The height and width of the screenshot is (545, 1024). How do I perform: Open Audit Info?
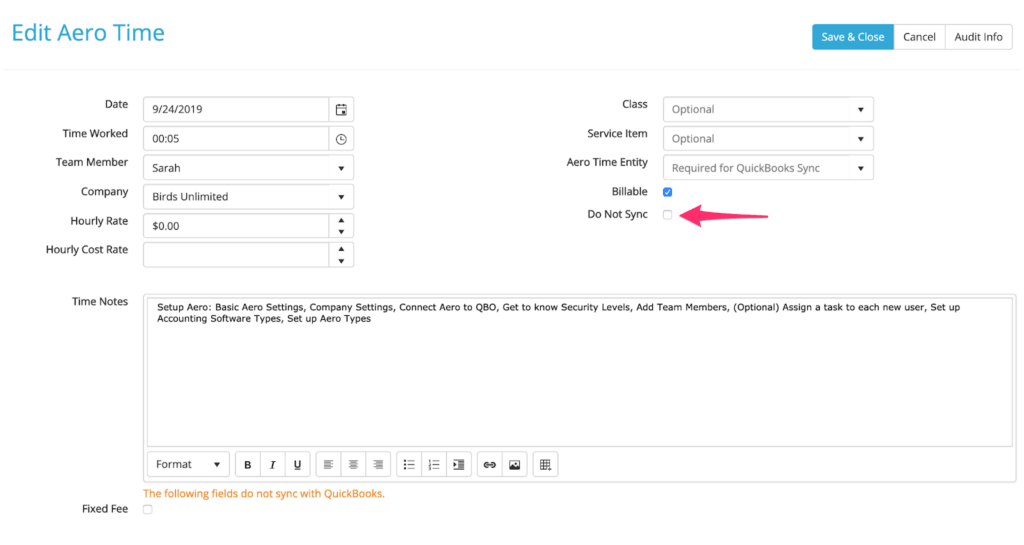978,37
